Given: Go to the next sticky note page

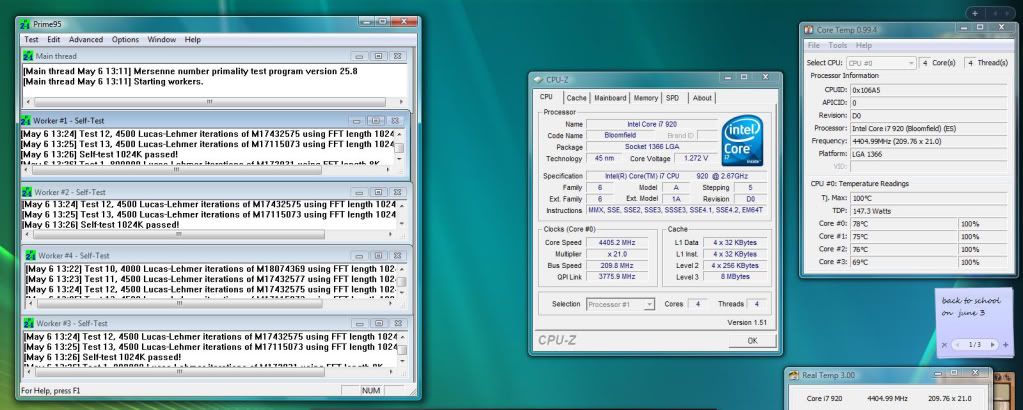Looking at the screenshot, I should coord(993,345).
